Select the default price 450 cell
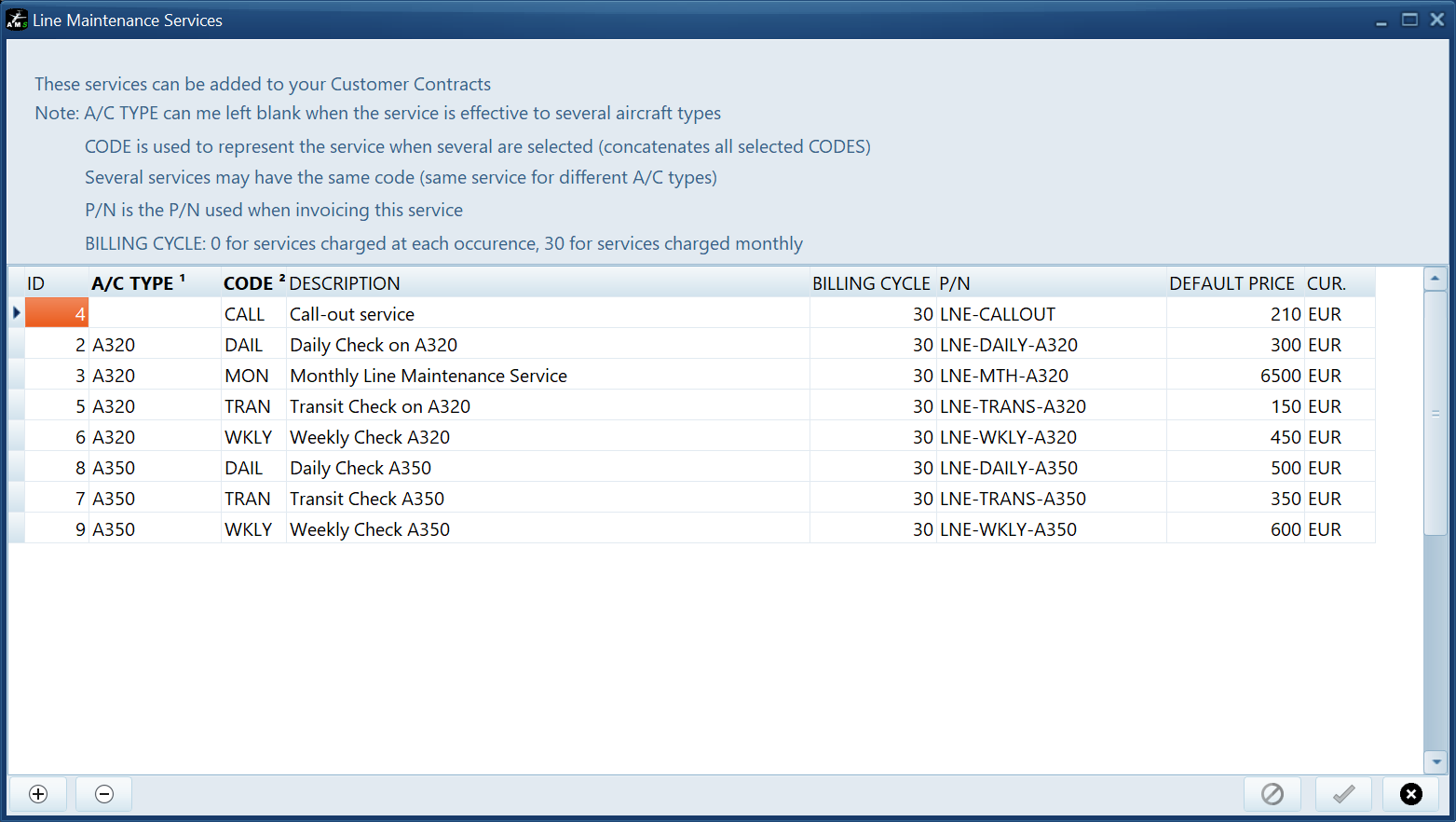 coord(1234,437)
